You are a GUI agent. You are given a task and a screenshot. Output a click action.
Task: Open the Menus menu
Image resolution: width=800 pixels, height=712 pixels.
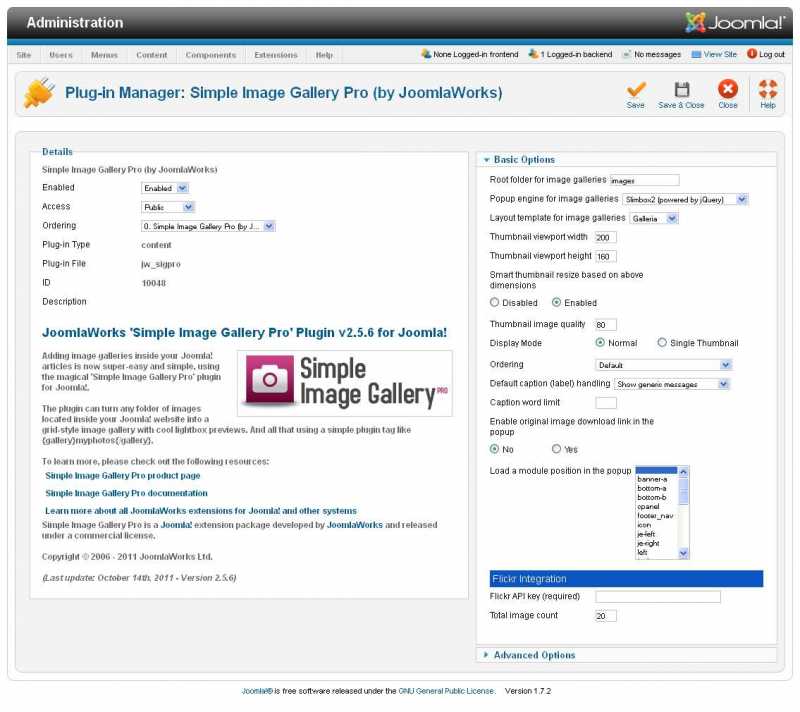(x=104, y=55)
